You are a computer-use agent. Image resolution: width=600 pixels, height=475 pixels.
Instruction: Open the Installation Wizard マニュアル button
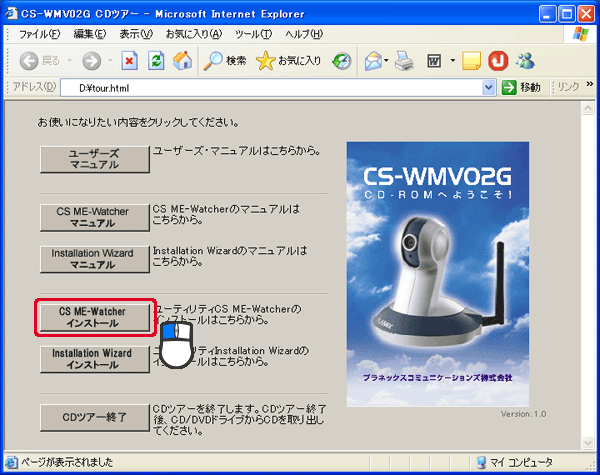[95, 259]
